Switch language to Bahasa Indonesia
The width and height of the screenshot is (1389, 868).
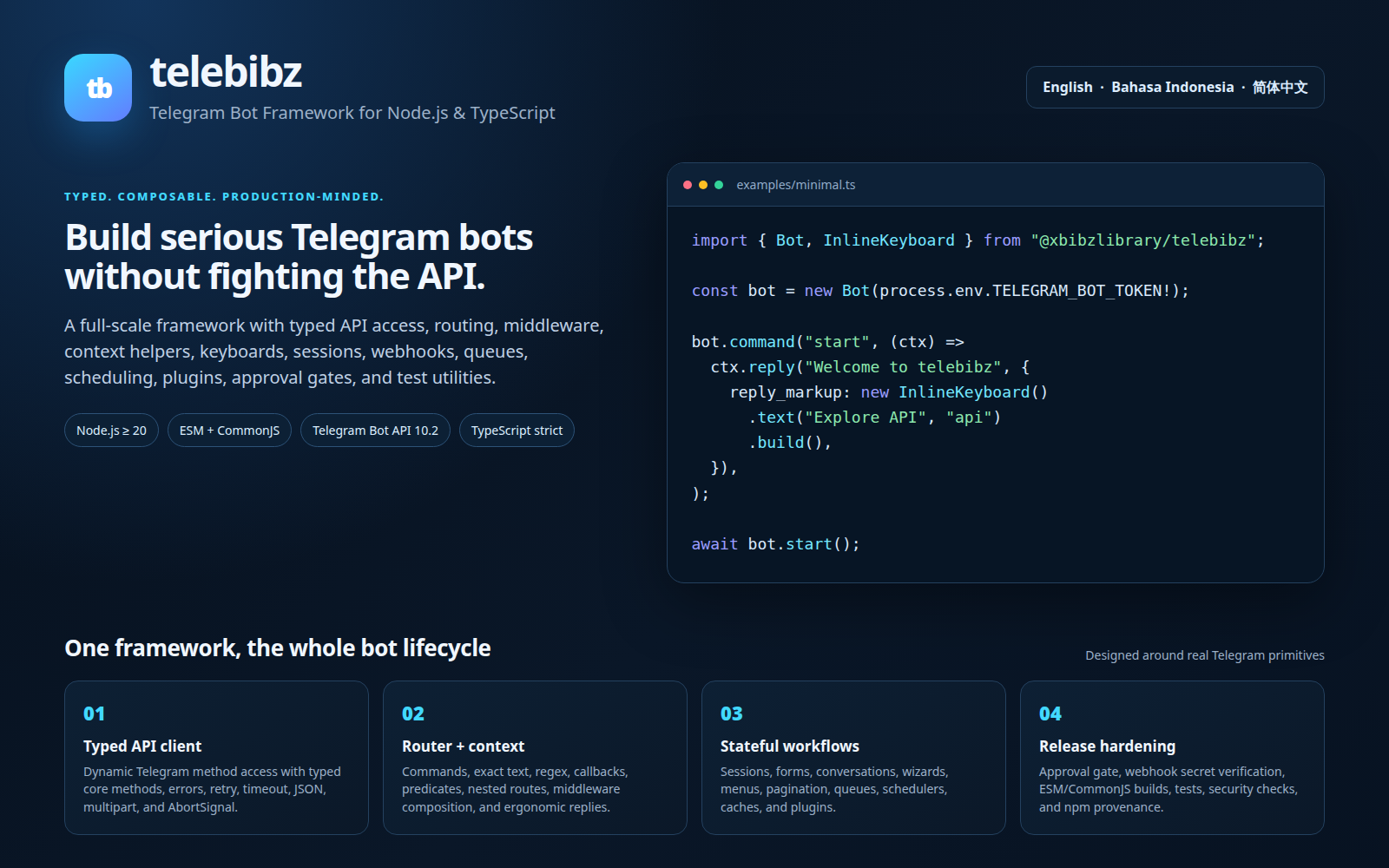pos(1173,87)
